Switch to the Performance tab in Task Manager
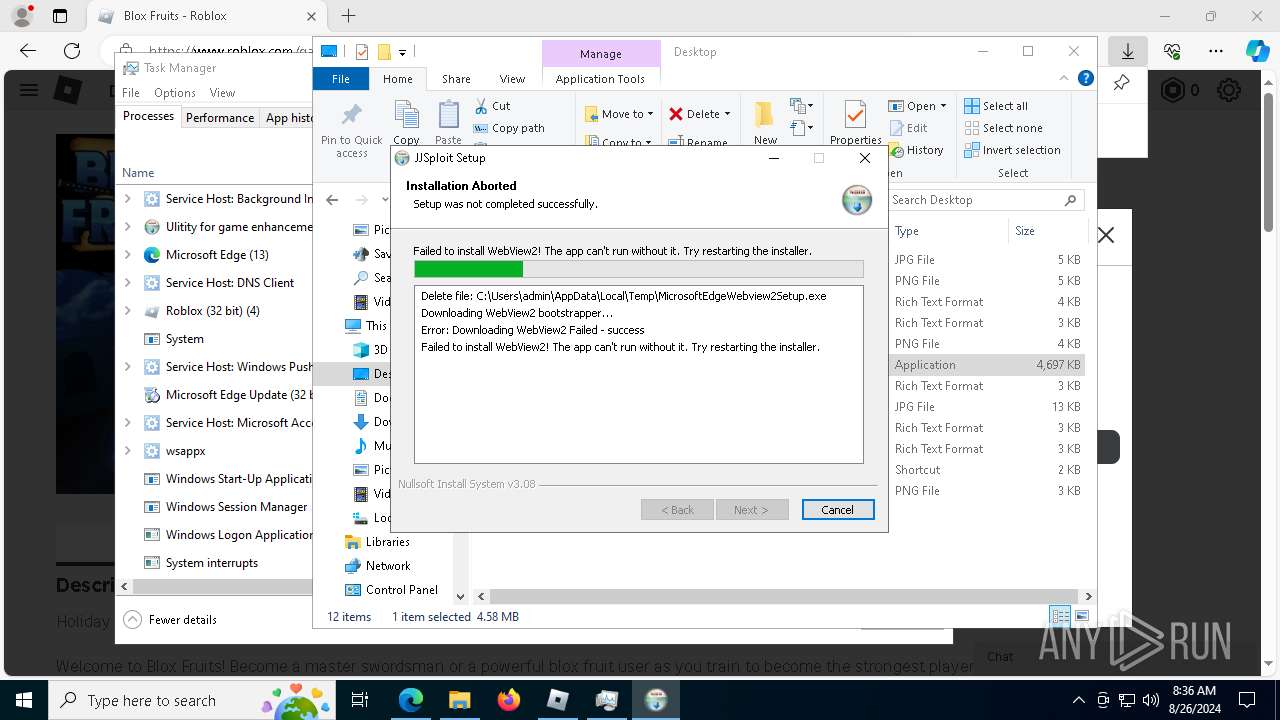 (220, 117)
